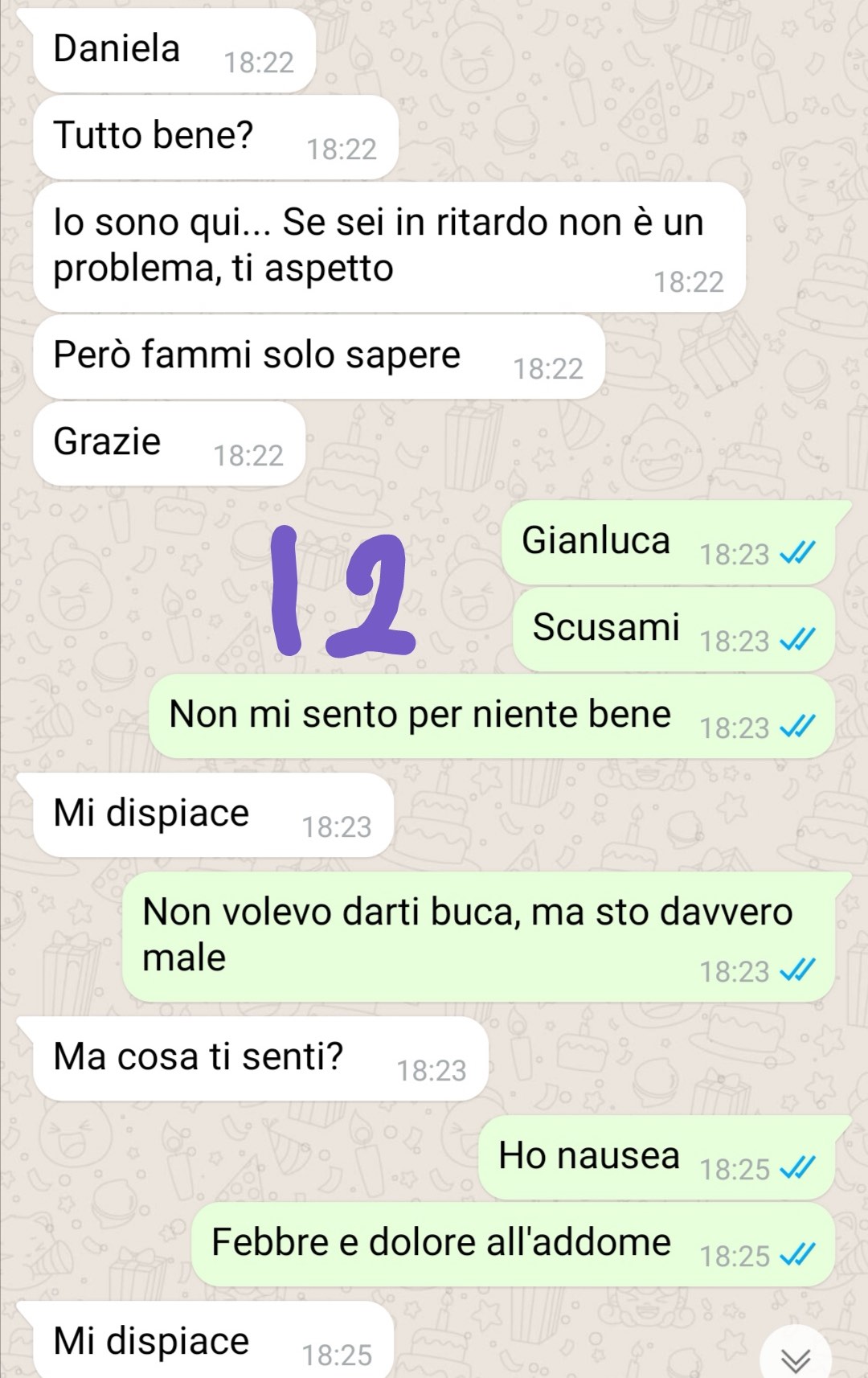Image resolution: width=868 pixels, height=1378 pixels.
Task: Select the 'Ho nausea' message bubble
Action: tap(657, 1158)
